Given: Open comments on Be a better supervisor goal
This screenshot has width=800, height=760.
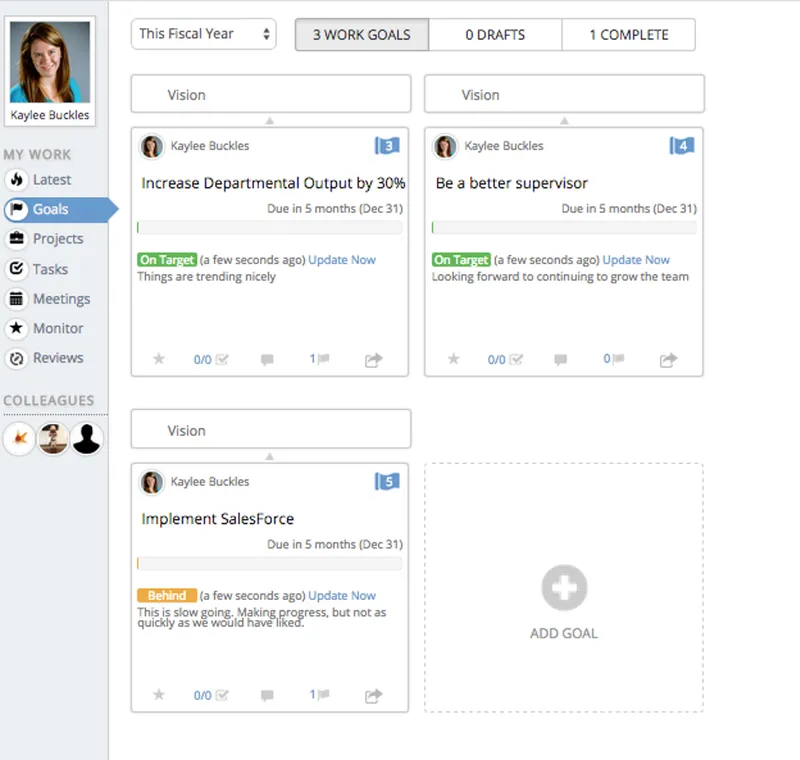Looking at the screenshot, I should point(560,360).
